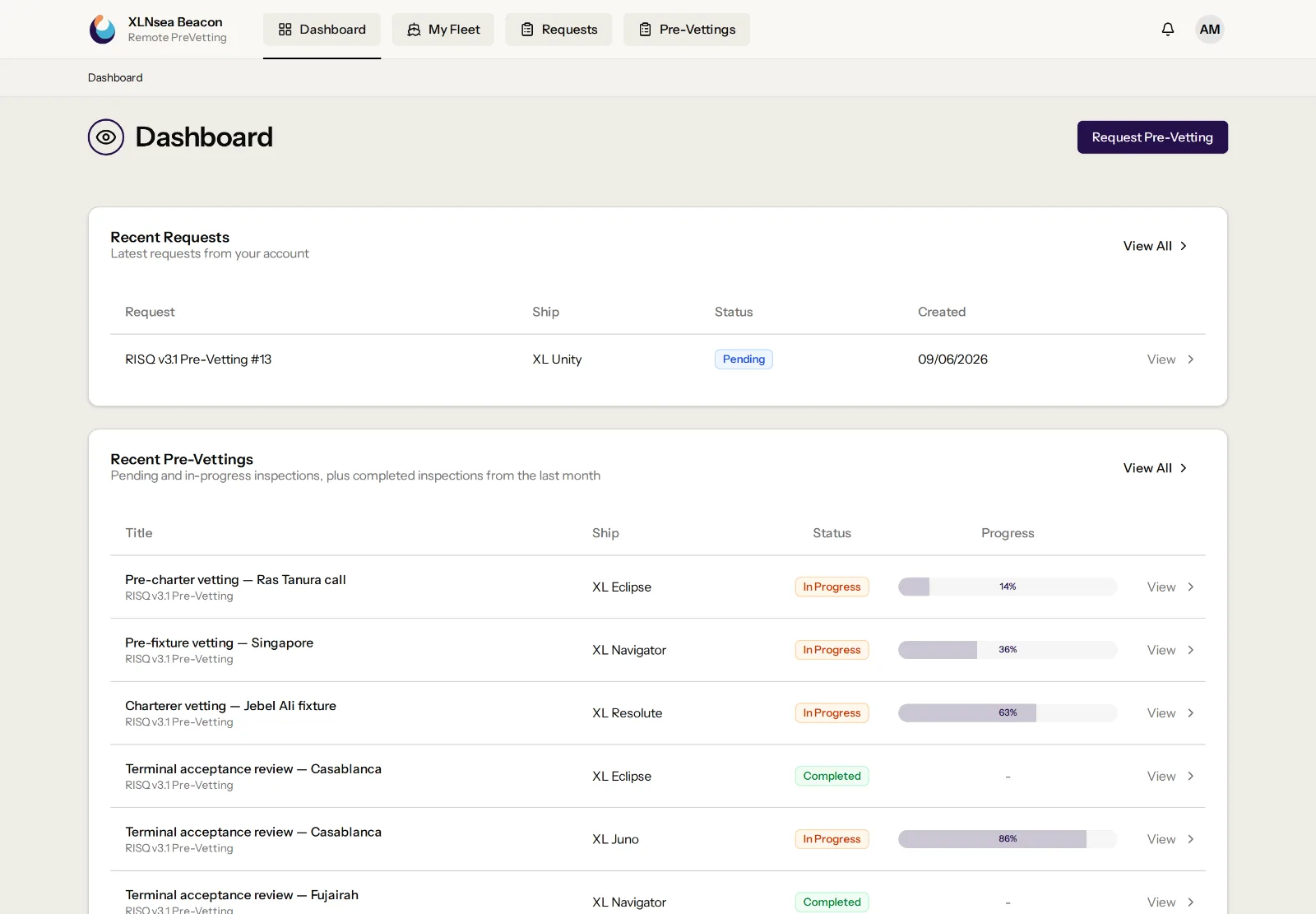Open the Pre-Vettings tab
The height and width of the screenshot is (914, 1316).
(x=686, y=30)
